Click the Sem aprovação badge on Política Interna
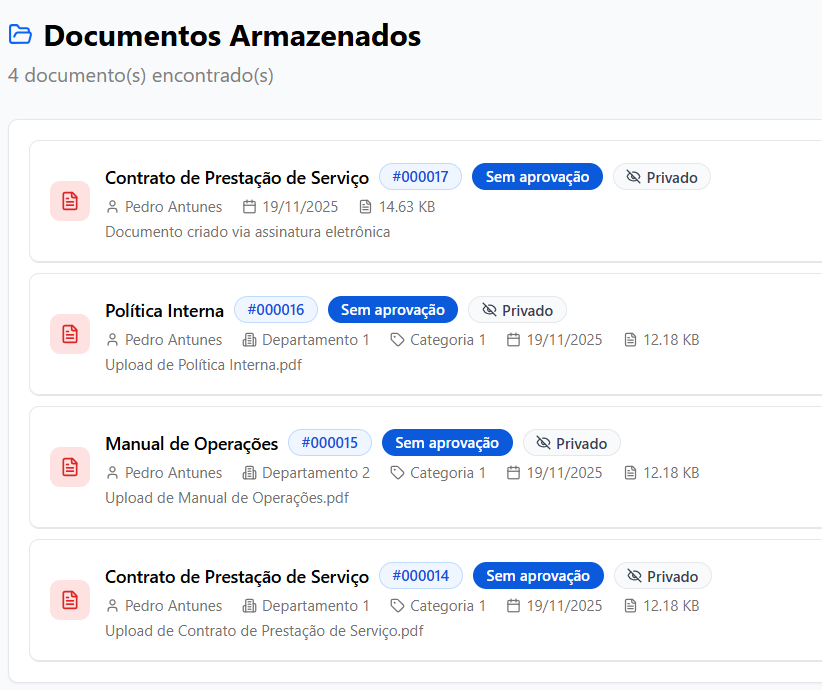 coord(392,309)
